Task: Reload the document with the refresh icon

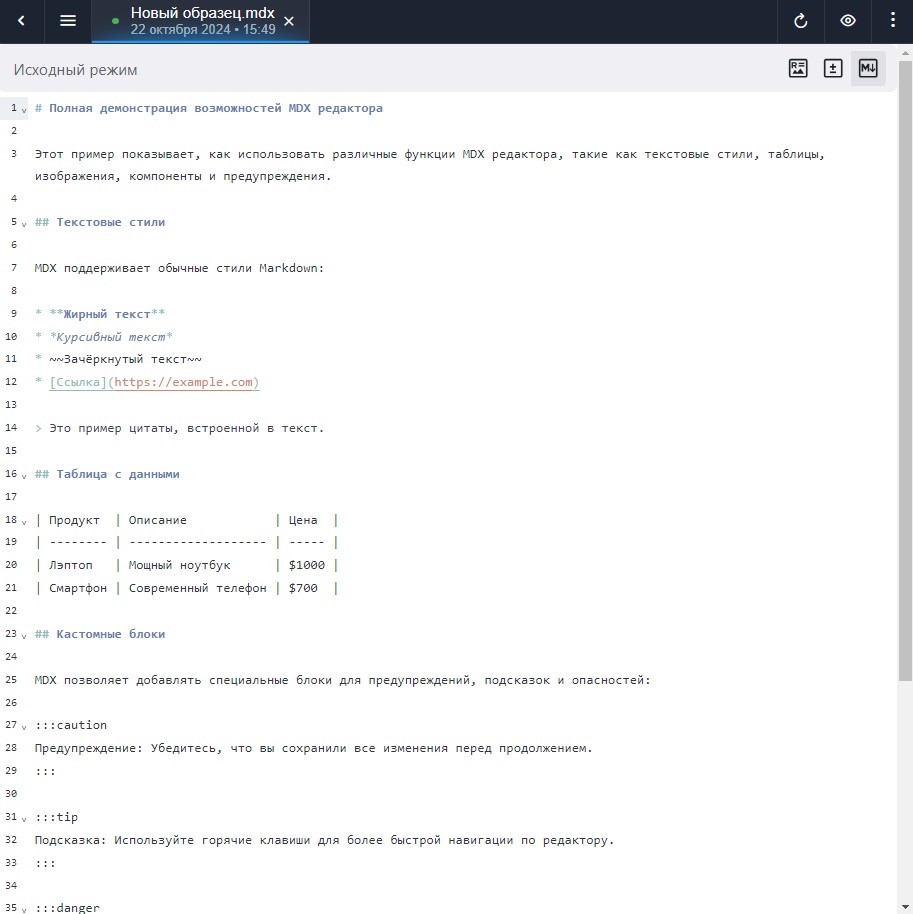Action: point(801,21)
